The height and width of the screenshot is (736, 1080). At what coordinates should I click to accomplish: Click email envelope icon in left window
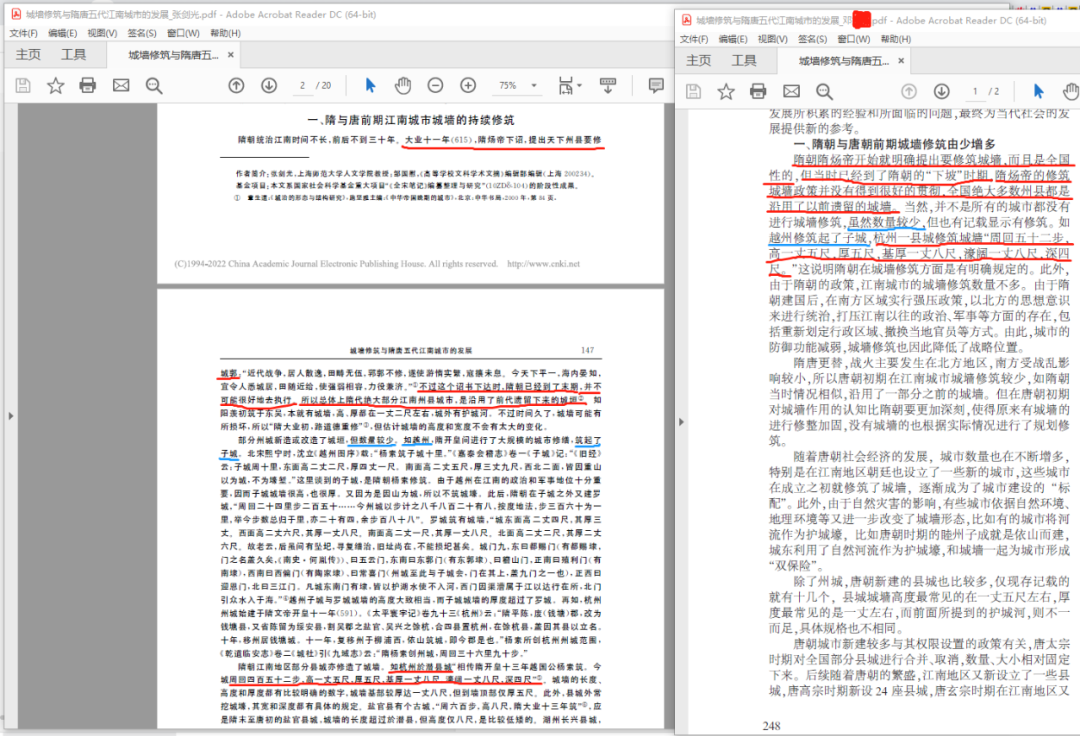tap(121, 86)
